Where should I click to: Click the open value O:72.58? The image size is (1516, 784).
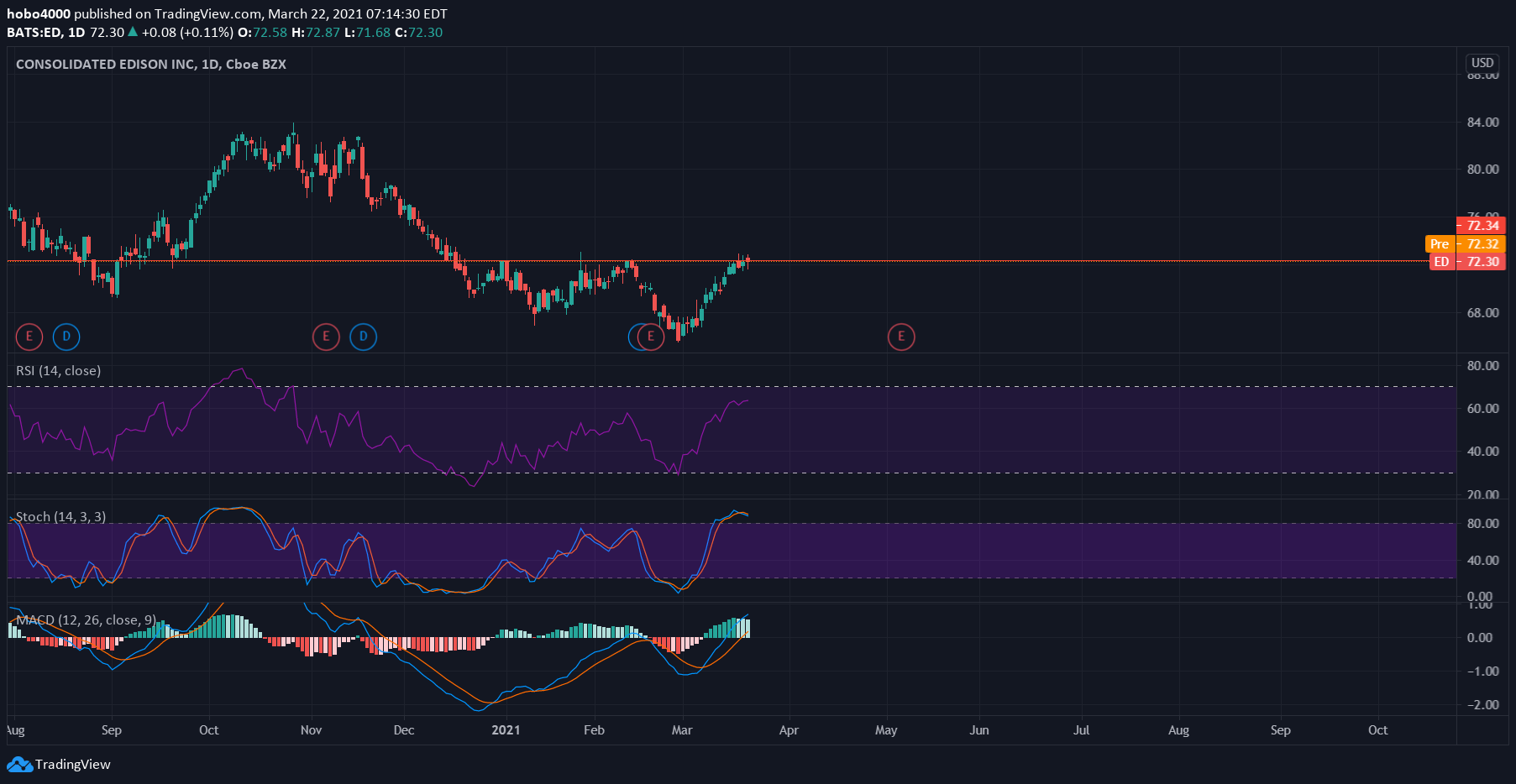point(262,32)
